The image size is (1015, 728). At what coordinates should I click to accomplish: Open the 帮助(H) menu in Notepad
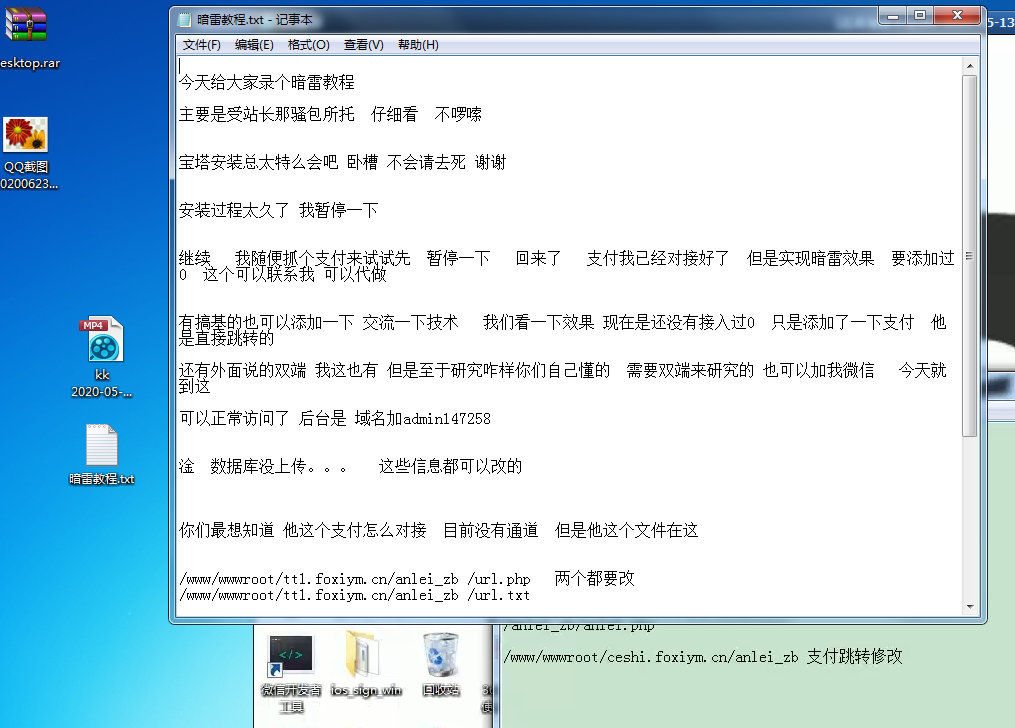pyautogui.click(x=418, y=45)
